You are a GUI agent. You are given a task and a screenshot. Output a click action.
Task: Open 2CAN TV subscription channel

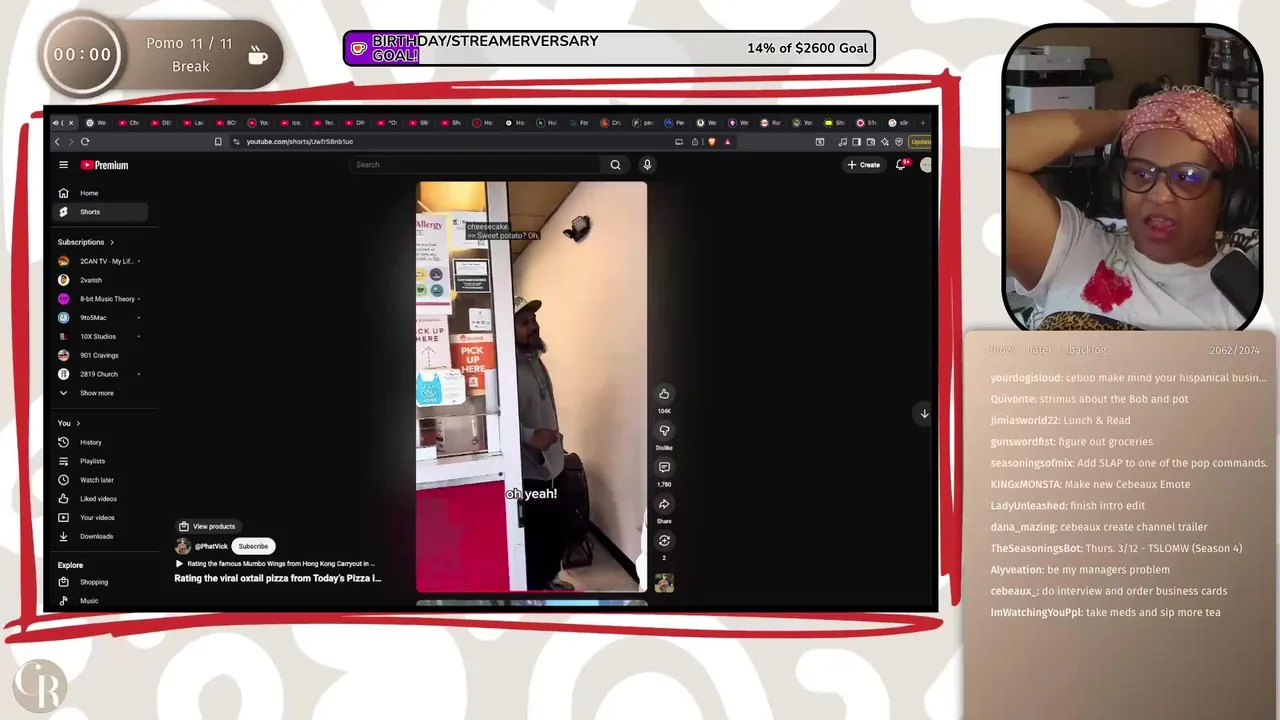[x=102, y=261]
